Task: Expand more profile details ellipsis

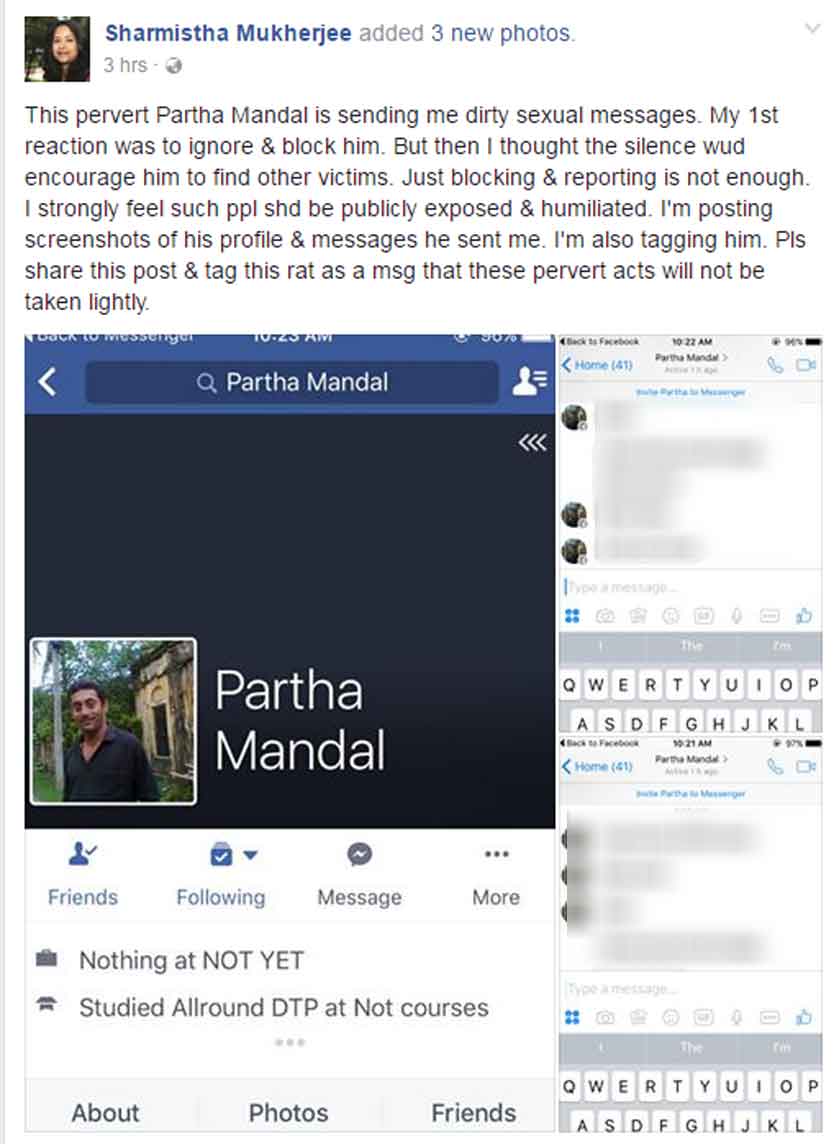Action: click(x=290, y=1042)
